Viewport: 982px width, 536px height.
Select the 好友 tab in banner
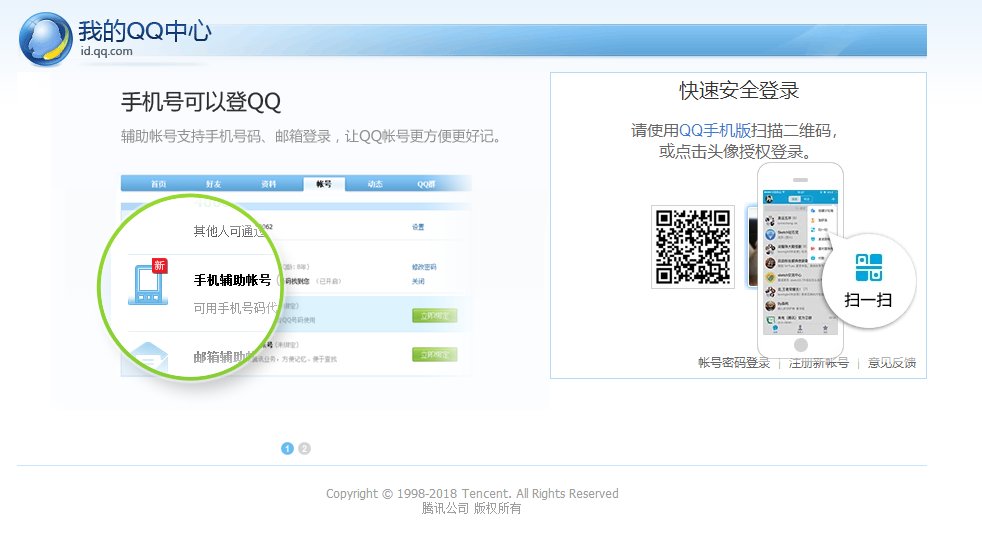tap(213, 184)
